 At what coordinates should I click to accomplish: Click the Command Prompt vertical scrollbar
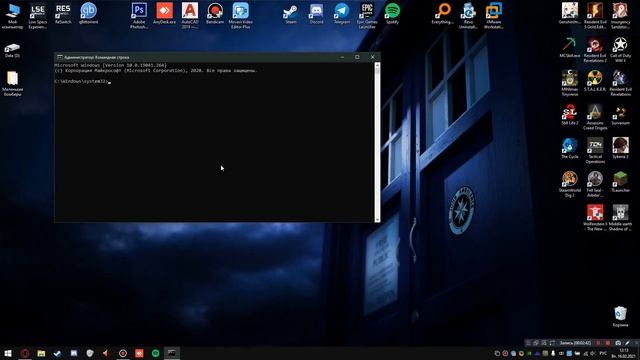click(377, 142)
